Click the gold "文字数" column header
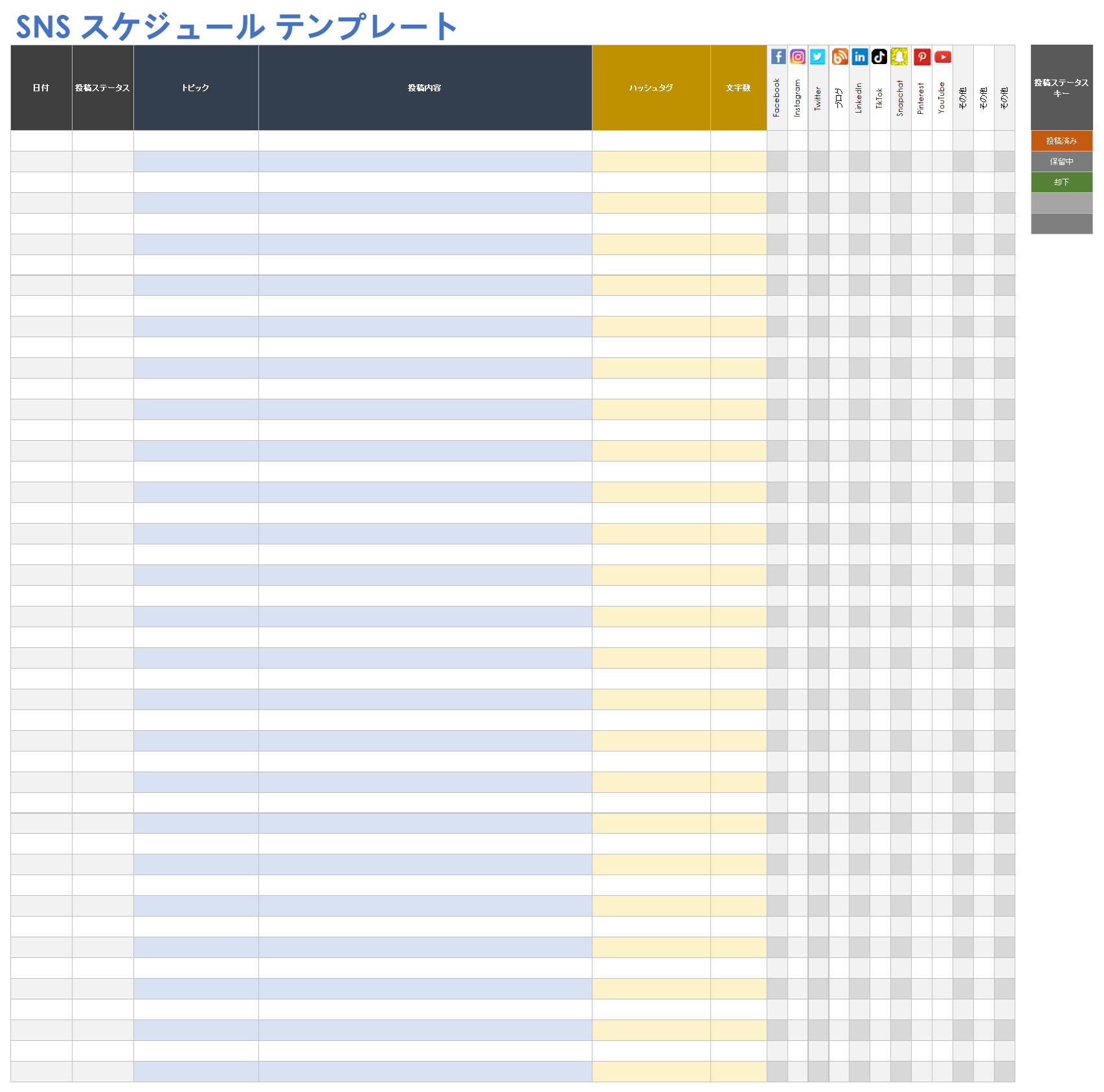The width and height of the screenshot is (1104, 1092). point(739,88)
